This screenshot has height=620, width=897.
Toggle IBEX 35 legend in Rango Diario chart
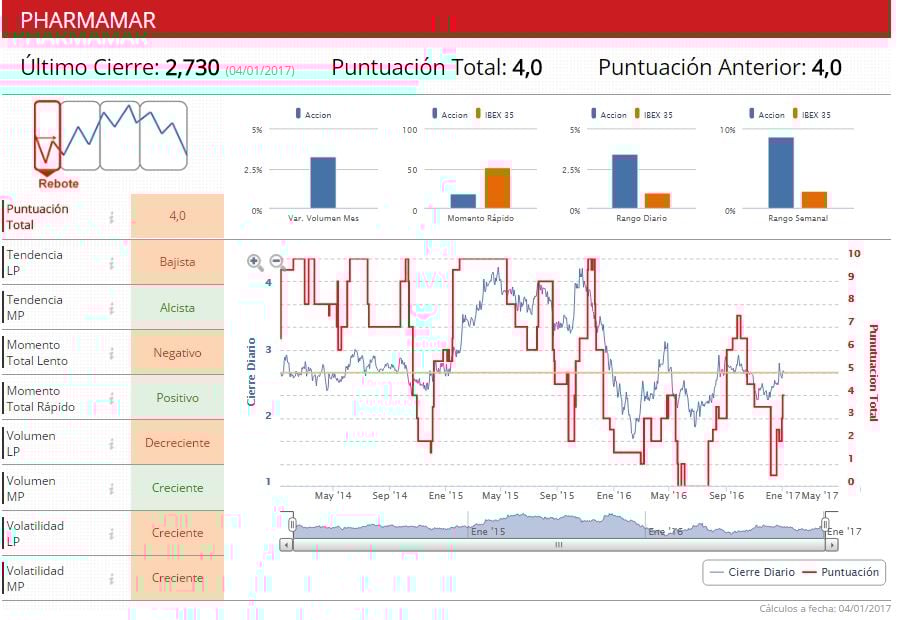point(654,114)
